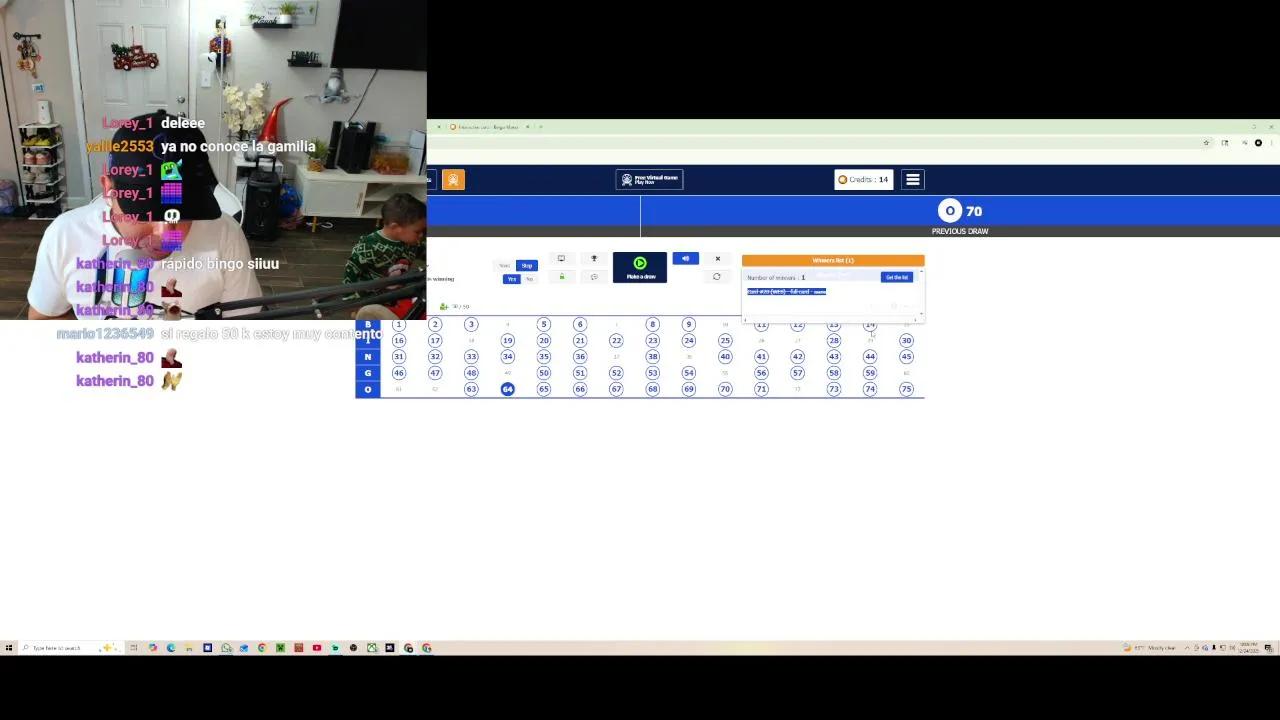Click bingo ball number 75
The width and height of the screenshot is (1280, 720).
pyautogui.click(x=906, y=389)
